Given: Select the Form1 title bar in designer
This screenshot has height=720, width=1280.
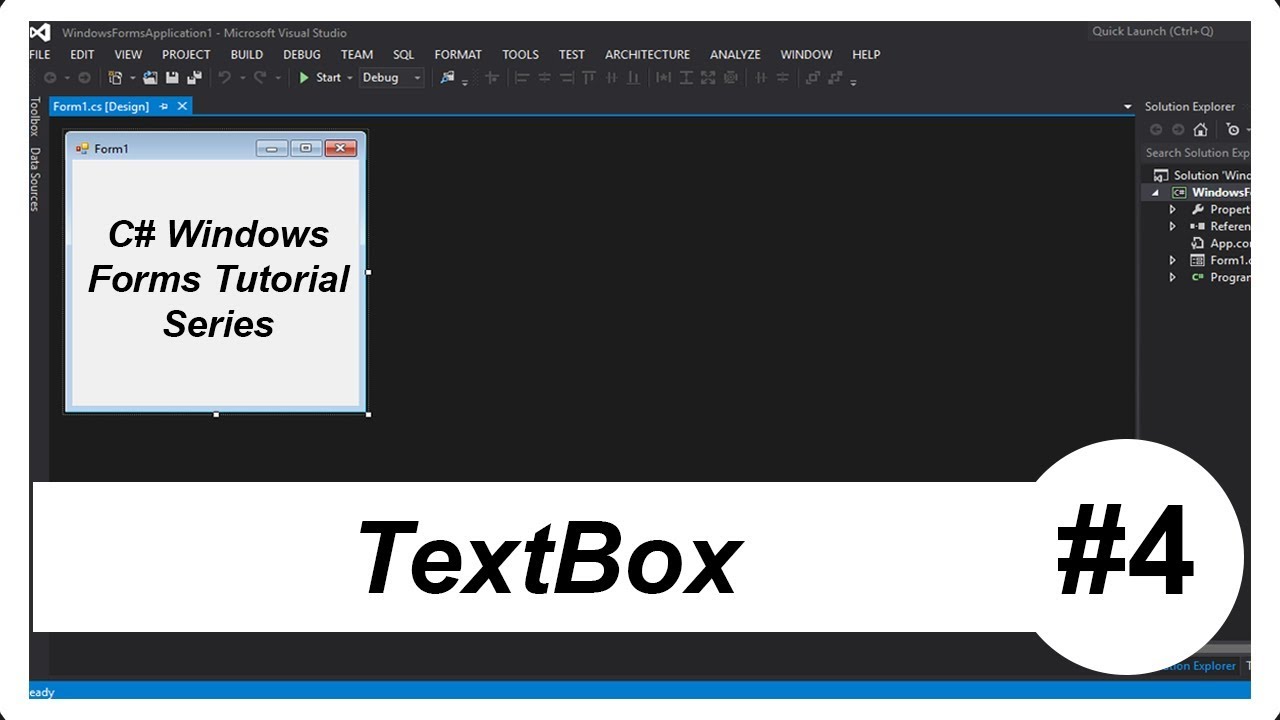Looking at the screenshot, I should [x=216, y=148].
